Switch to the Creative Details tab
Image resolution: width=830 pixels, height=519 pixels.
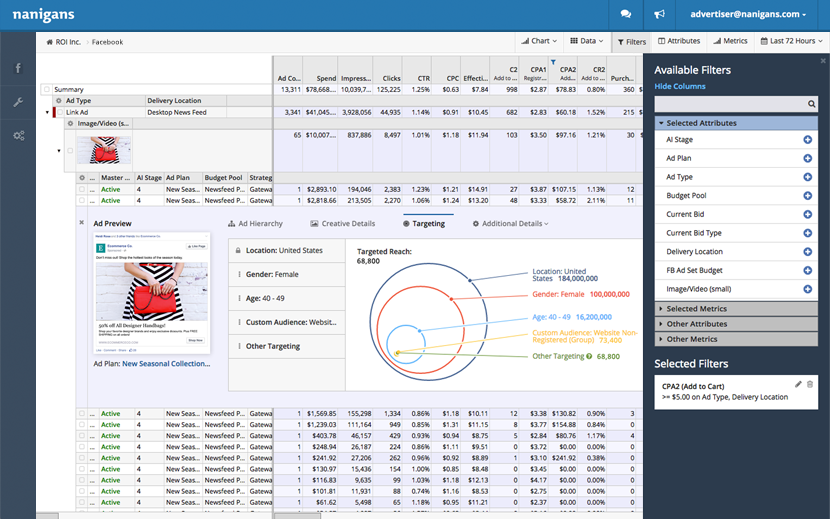pos(343,224)
